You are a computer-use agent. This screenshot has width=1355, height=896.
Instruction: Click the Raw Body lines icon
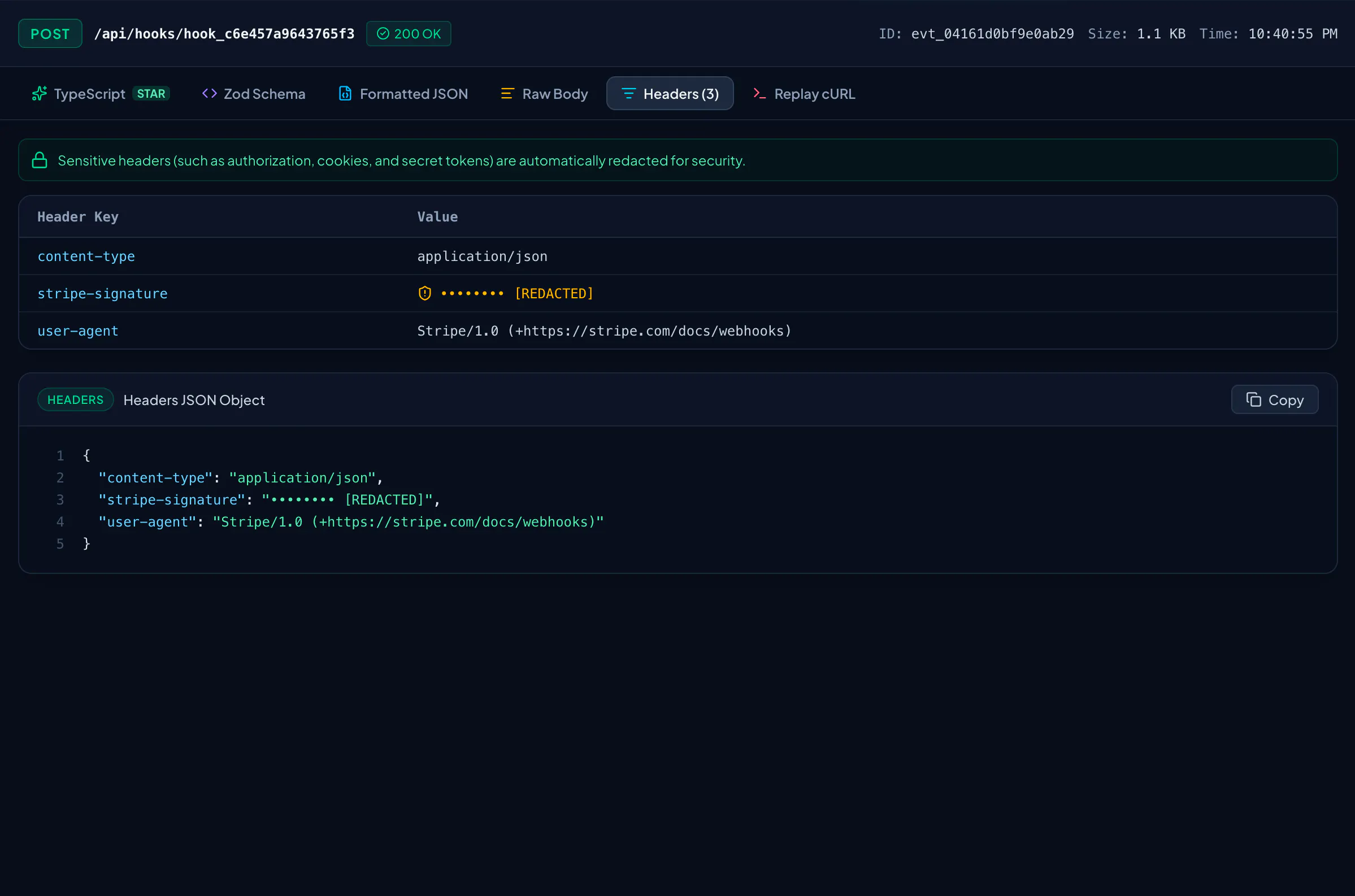coord(507,94)
